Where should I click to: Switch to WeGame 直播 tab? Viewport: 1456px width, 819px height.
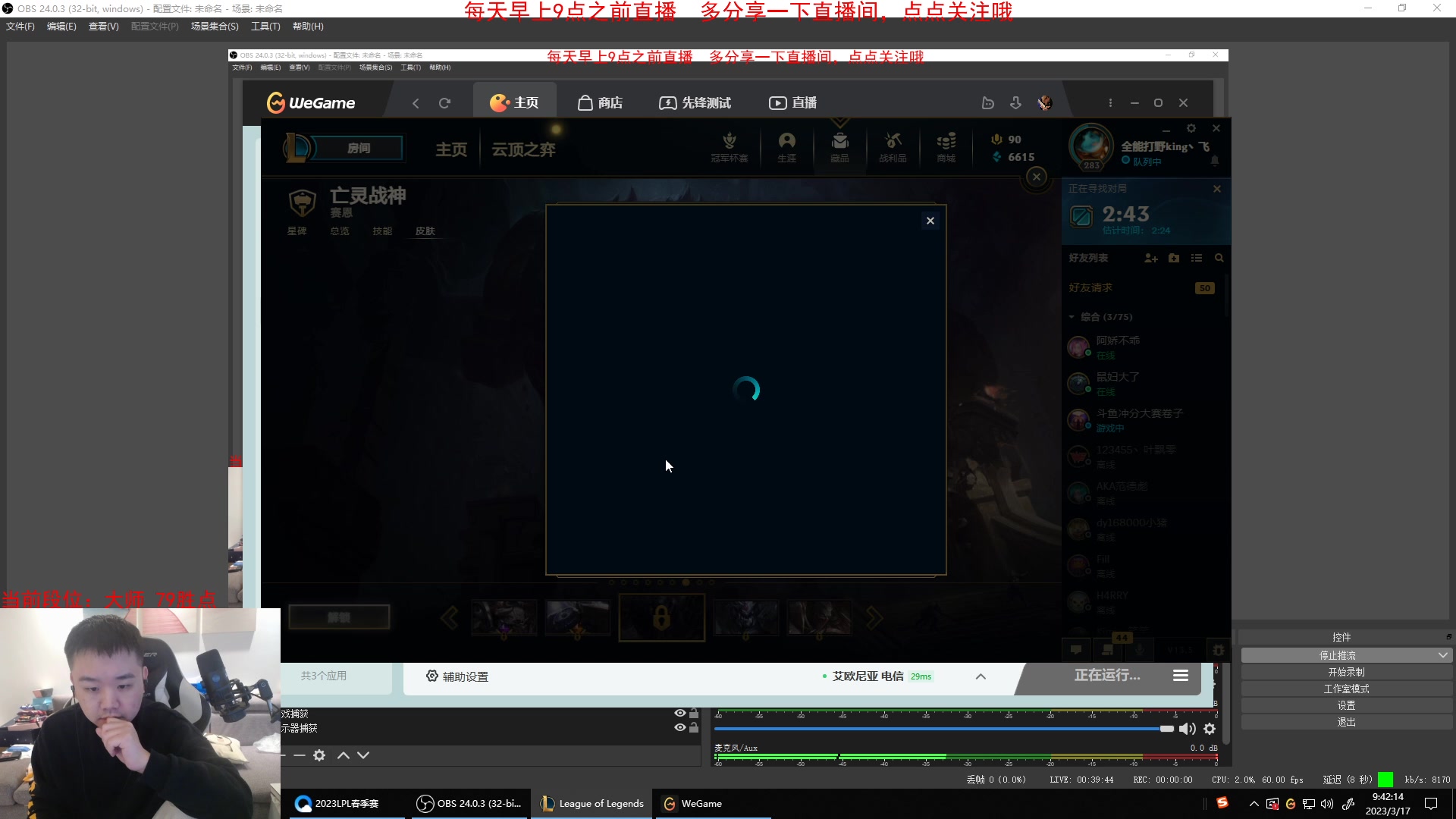793,103
